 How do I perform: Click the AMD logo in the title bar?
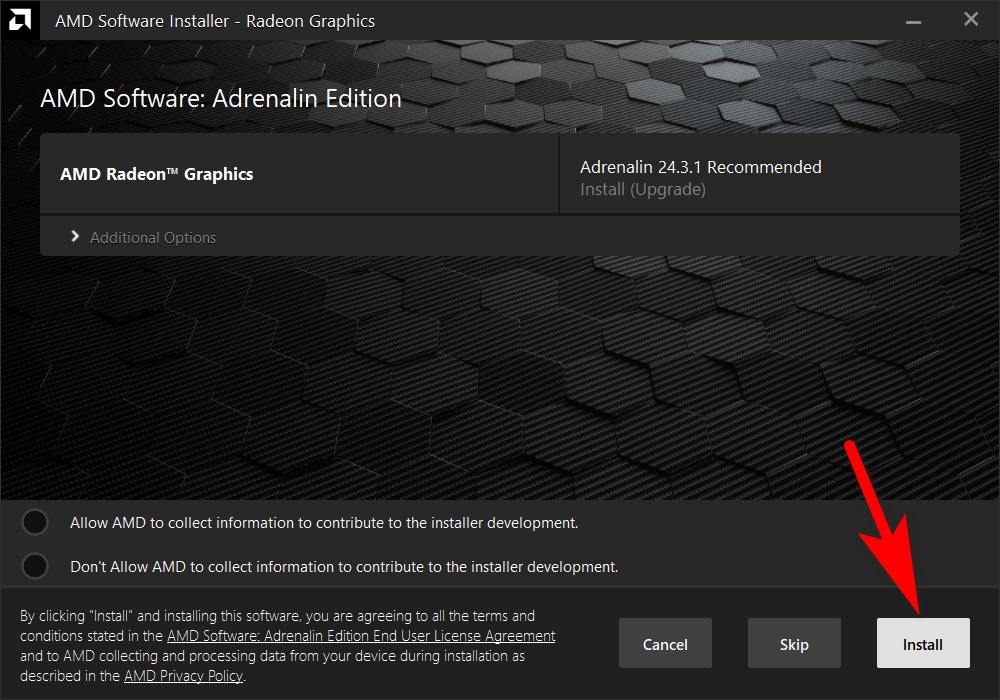click(20, 20)
